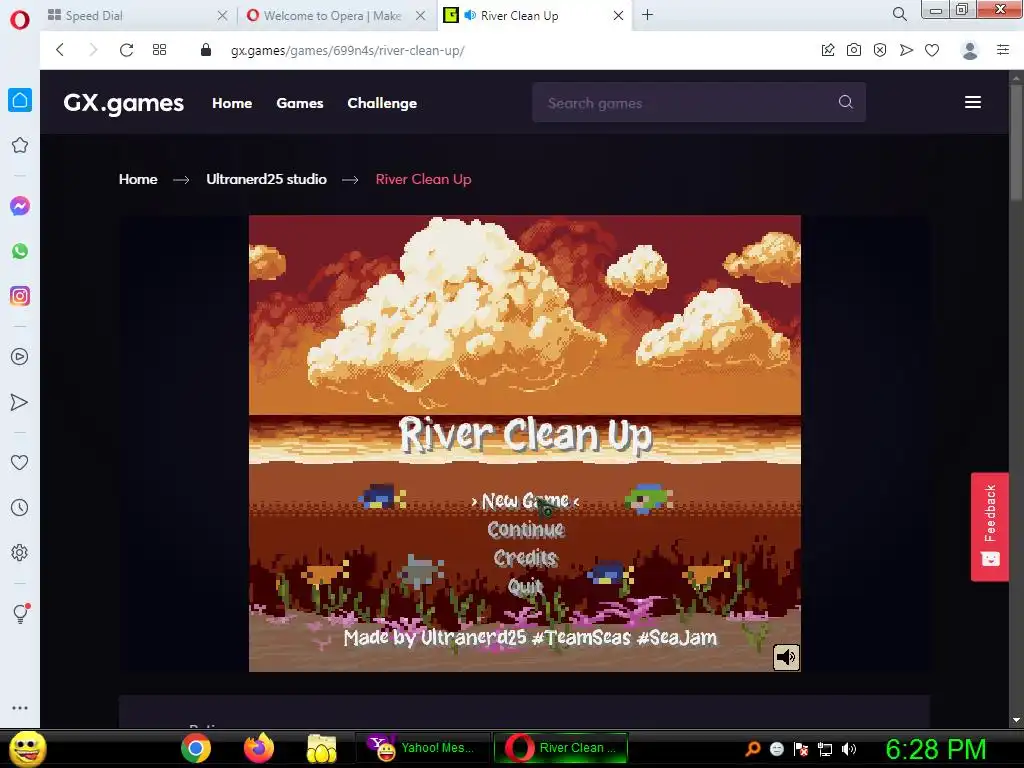Select Quit in the game menu
This screenshot has height=768, width=1024.
(526, 586)
